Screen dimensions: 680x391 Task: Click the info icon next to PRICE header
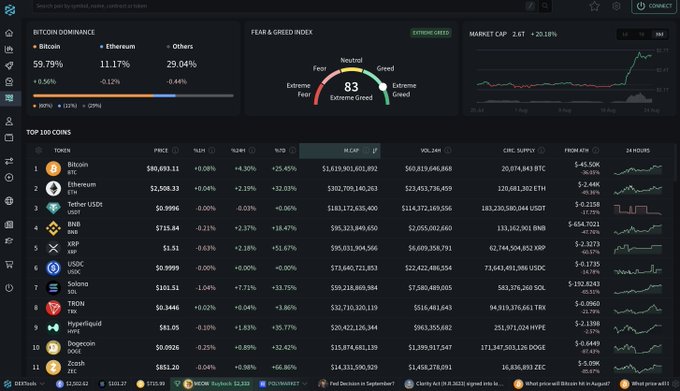click(x=175, y=150)
